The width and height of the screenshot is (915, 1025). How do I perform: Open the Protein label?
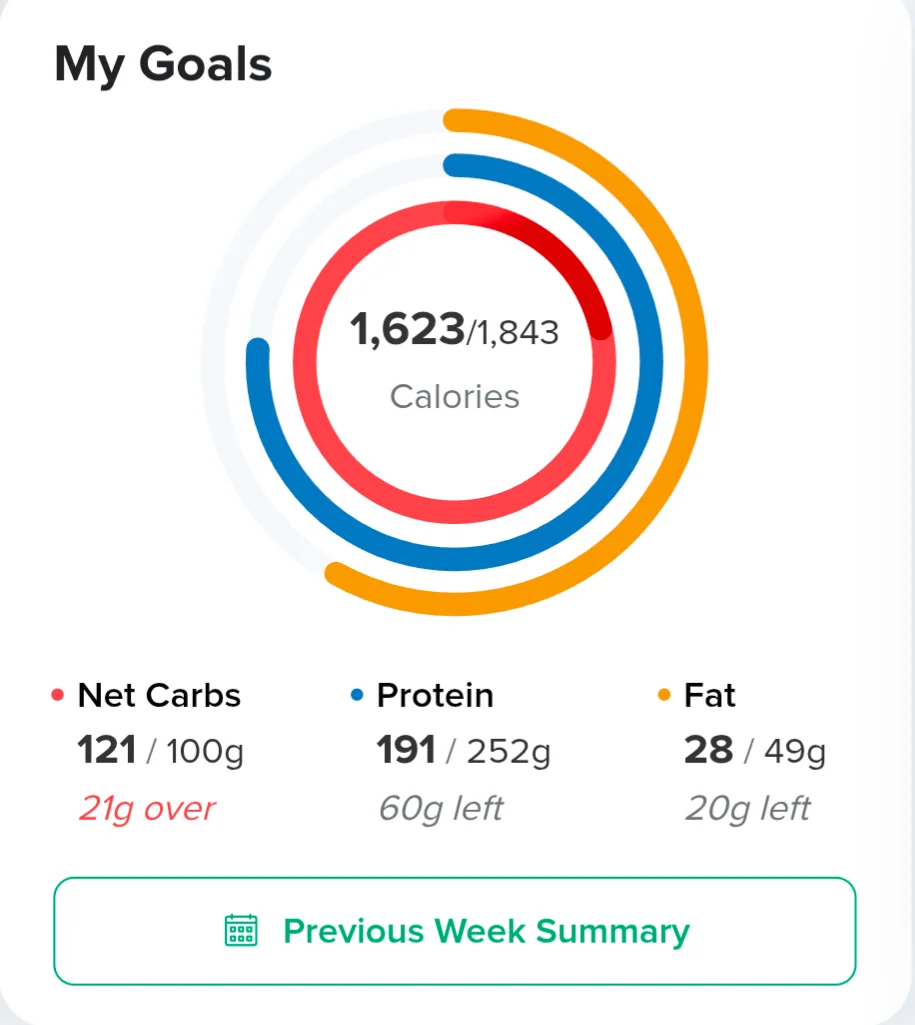(435, 695)
